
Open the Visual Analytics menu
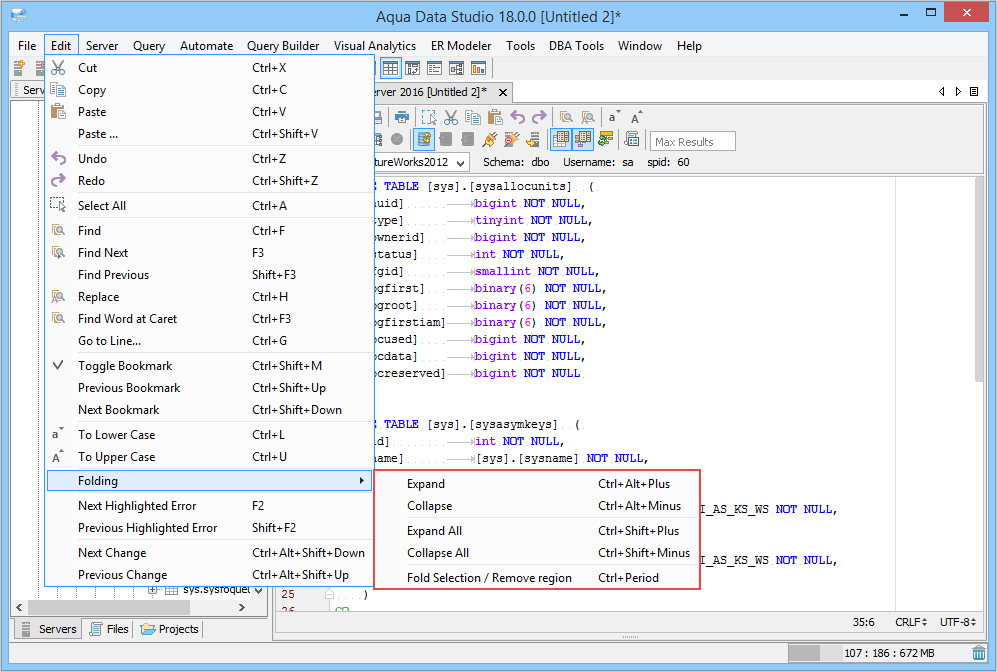[x=375, y=46]
